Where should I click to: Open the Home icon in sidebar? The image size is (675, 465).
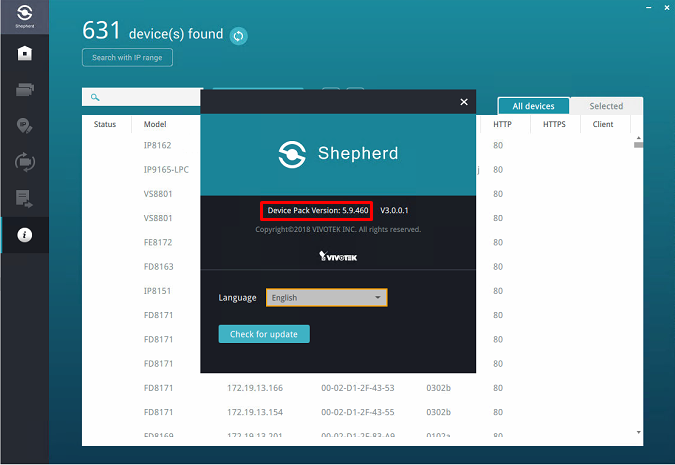(25, 53)
